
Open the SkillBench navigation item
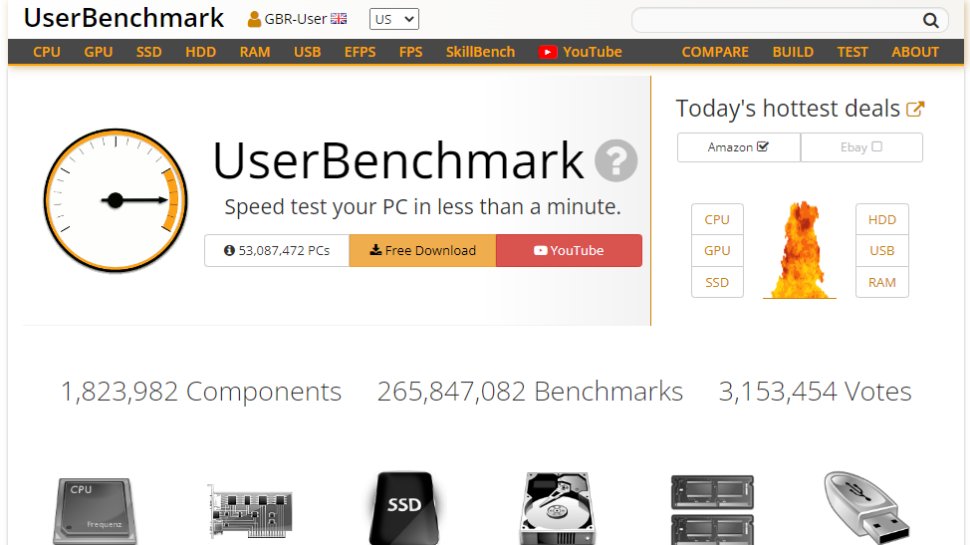[480, 52]
